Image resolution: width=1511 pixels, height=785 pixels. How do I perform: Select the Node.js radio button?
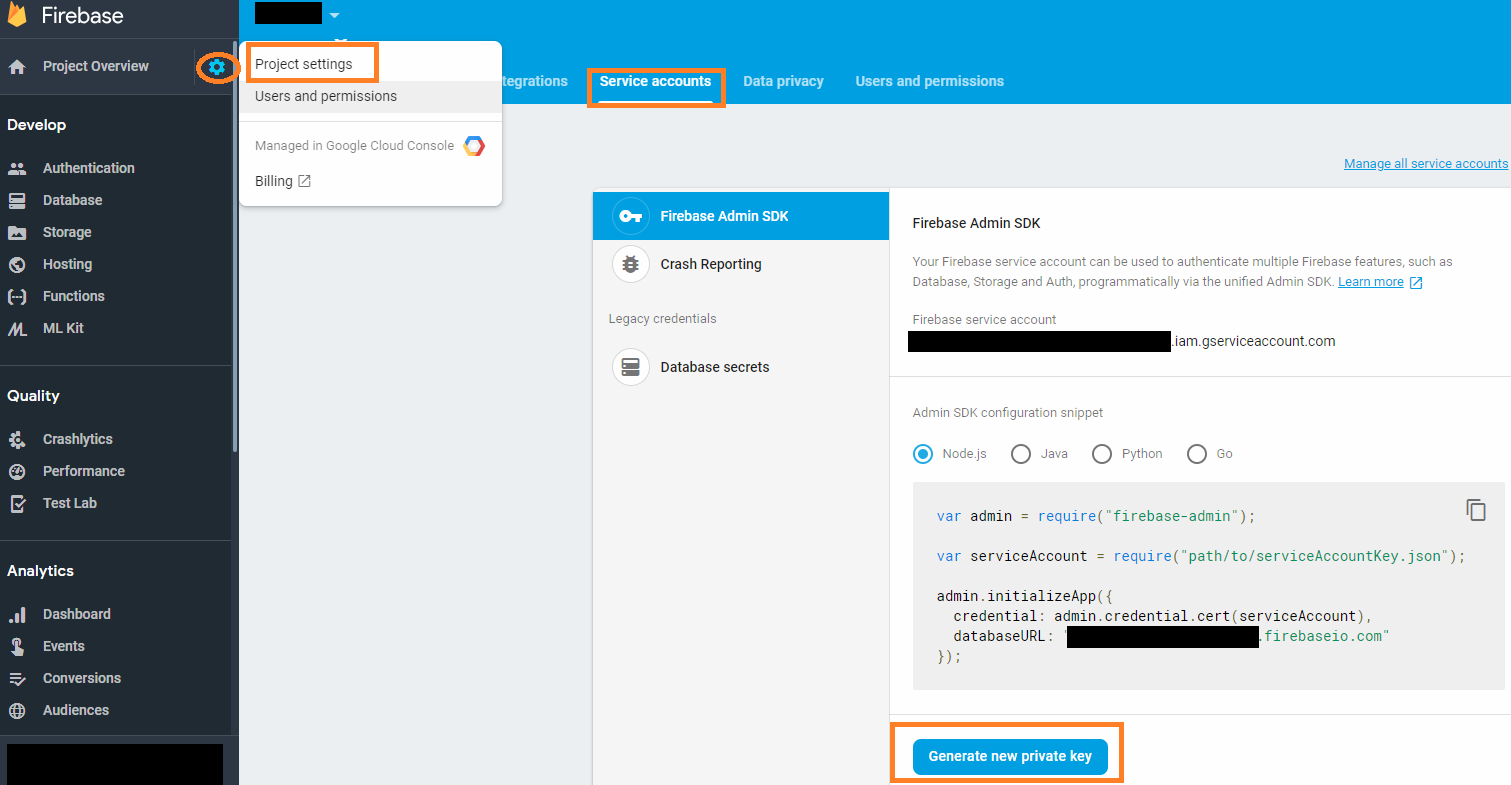click(923, 454)
